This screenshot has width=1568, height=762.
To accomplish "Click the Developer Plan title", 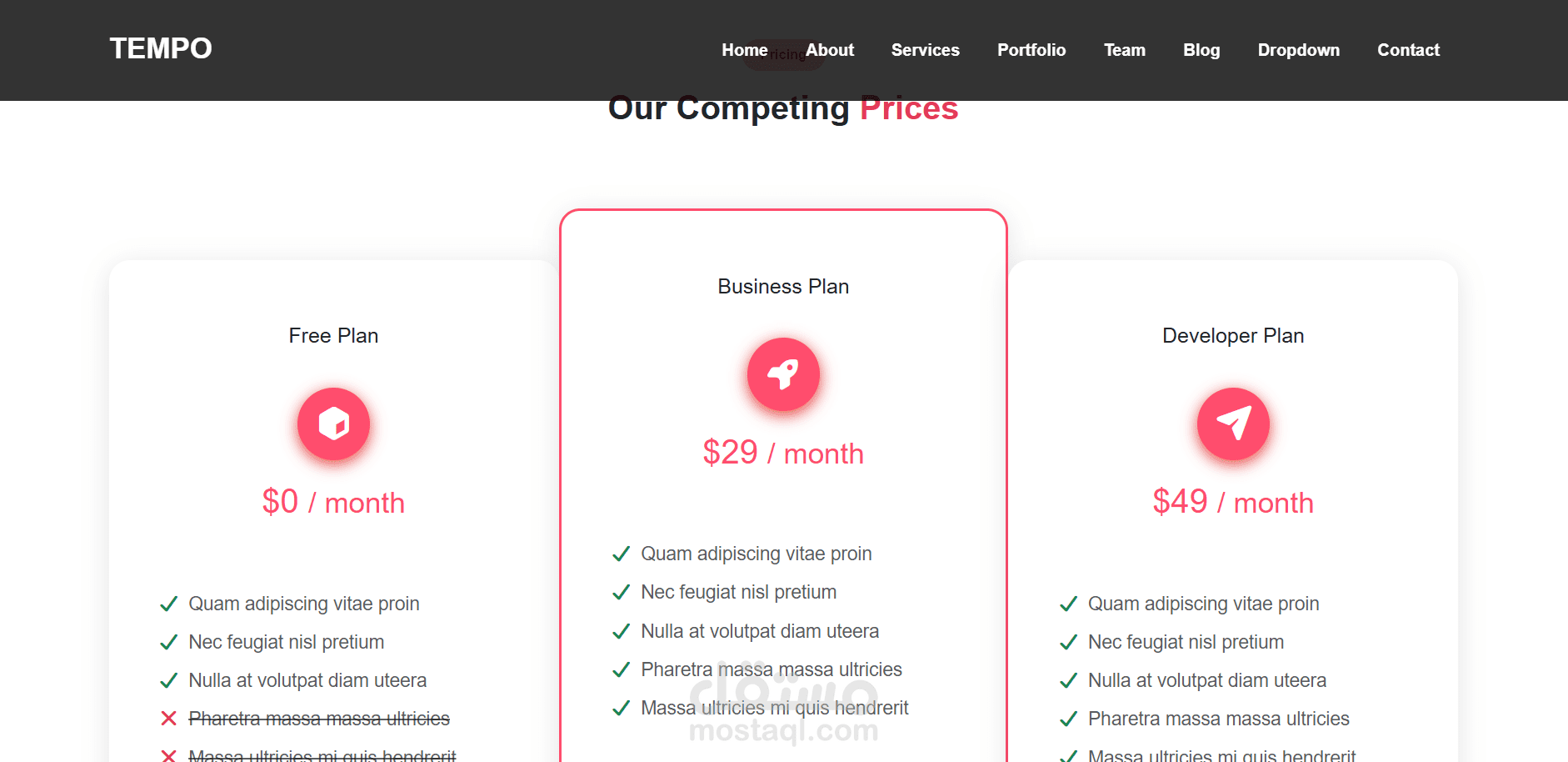I will (1233, 335).
